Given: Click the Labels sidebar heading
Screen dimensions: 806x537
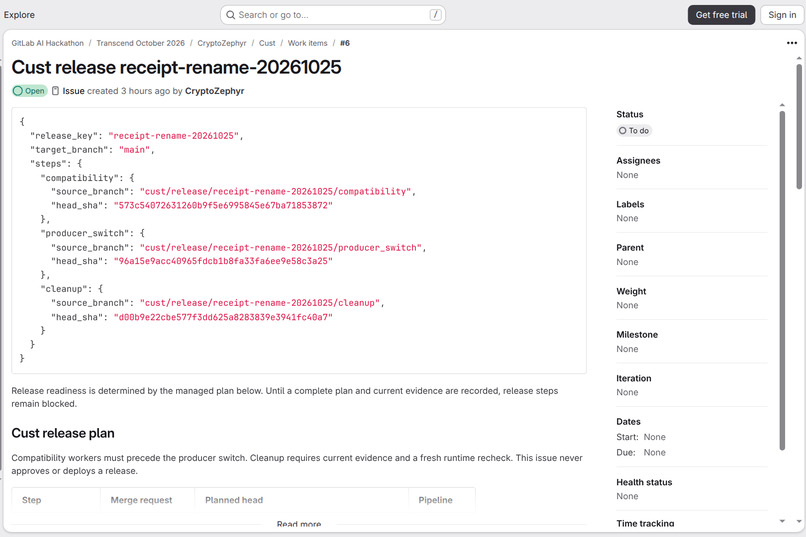Looking at the screenshot, I should pos(630,204).
